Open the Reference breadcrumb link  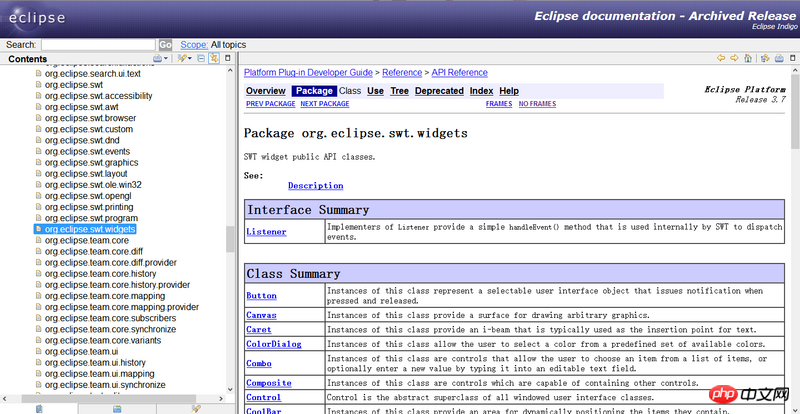click(x=402, y=72)
